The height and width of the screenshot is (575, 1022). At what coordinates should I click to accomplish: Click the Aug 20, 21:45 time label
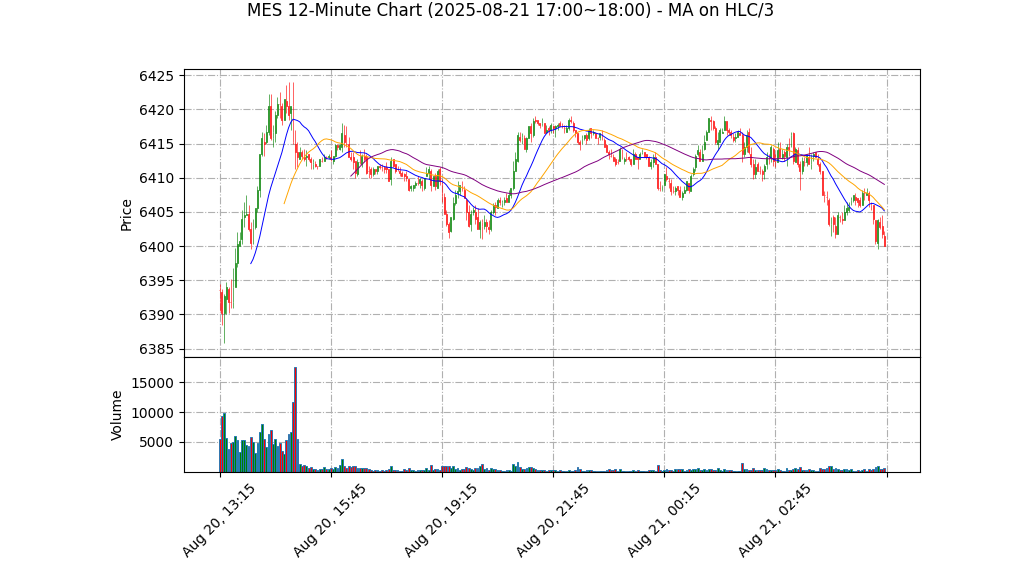552,520
